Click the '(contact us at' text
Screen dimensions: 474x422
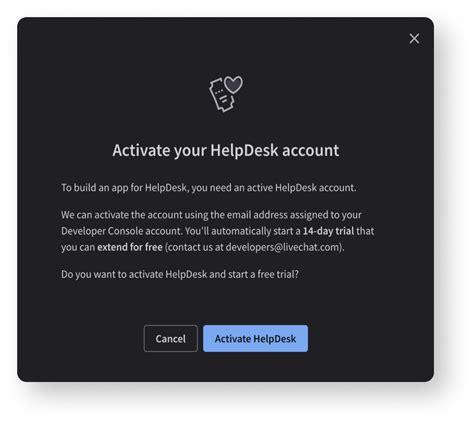pyautogui.click(x=194, y=247)
